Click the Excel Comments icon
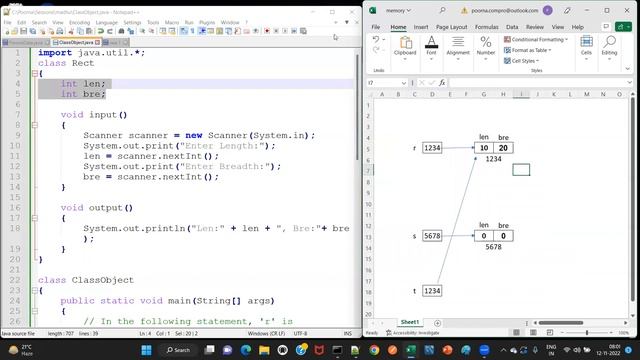 tap(606, 27)
